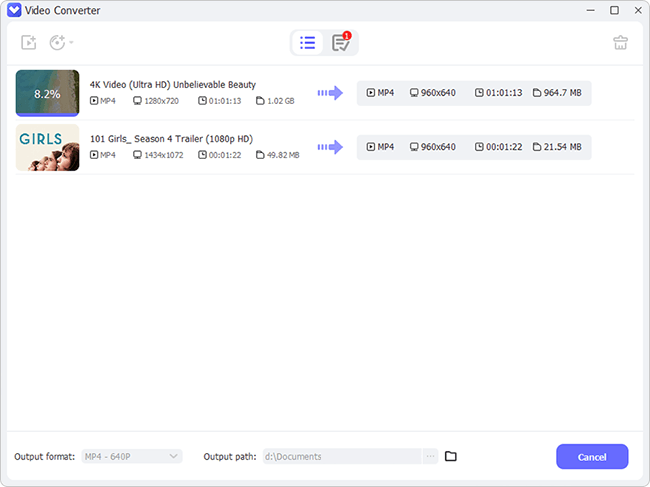
Task: Click the title 4K Video (Ultra HD) Unbelievable Beauty
Action: (173, 85)
